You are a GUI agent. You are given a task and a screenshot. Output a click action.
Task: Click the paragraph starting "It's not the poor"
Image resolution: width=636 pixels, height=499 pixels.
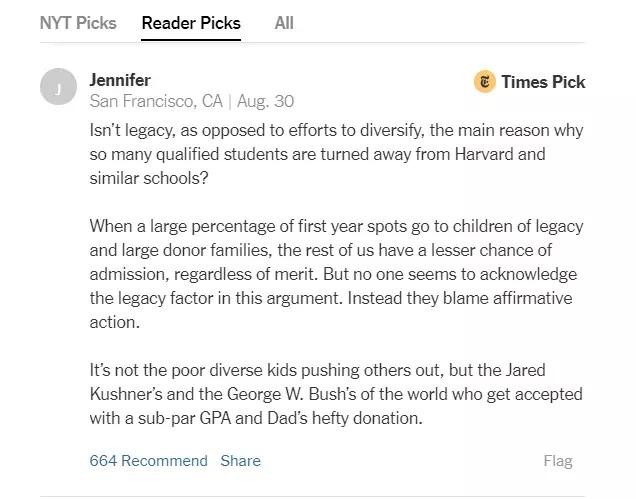click(x=336, y=394)
